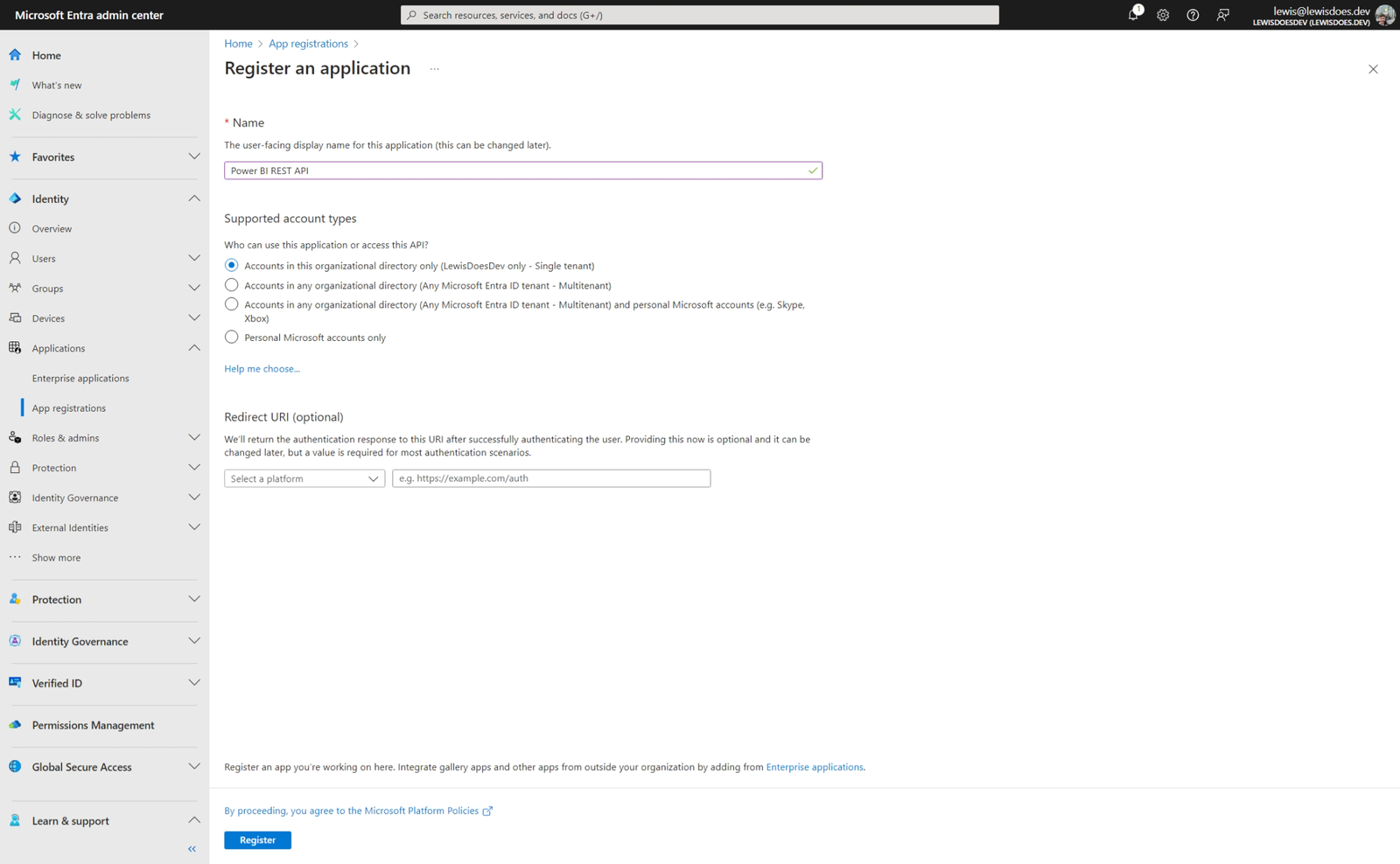The image size is (1400, 864).
Task: Open the Select a platform dropdown
Action: click(x=304, y=478)
